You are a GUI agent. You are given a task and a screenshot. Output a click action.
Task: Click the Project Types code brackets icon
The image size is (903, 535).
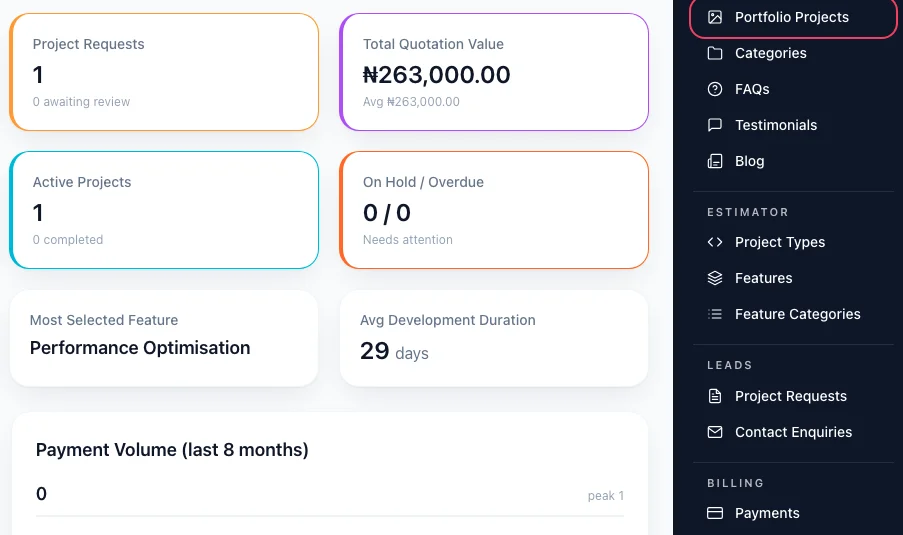pyautogui.click(x=715, y=242)
